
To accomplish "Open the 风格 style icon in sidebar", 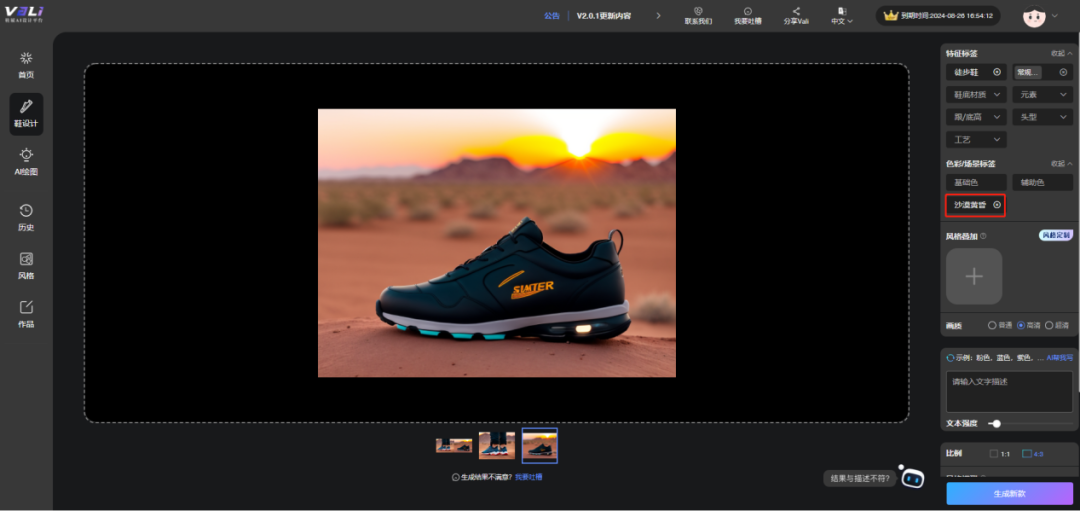I will coord(26,265).
